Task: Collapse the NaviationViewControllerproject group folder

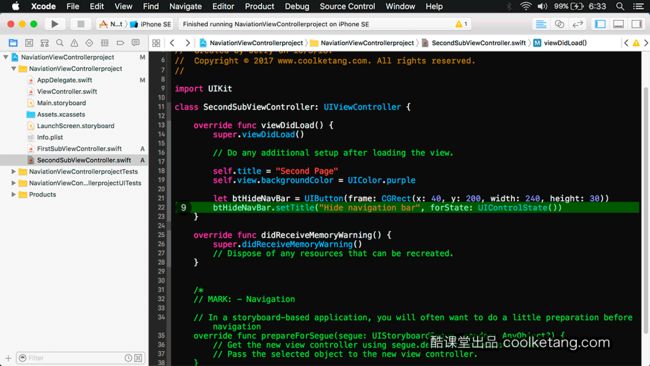Action: click(x=14, y=68)
